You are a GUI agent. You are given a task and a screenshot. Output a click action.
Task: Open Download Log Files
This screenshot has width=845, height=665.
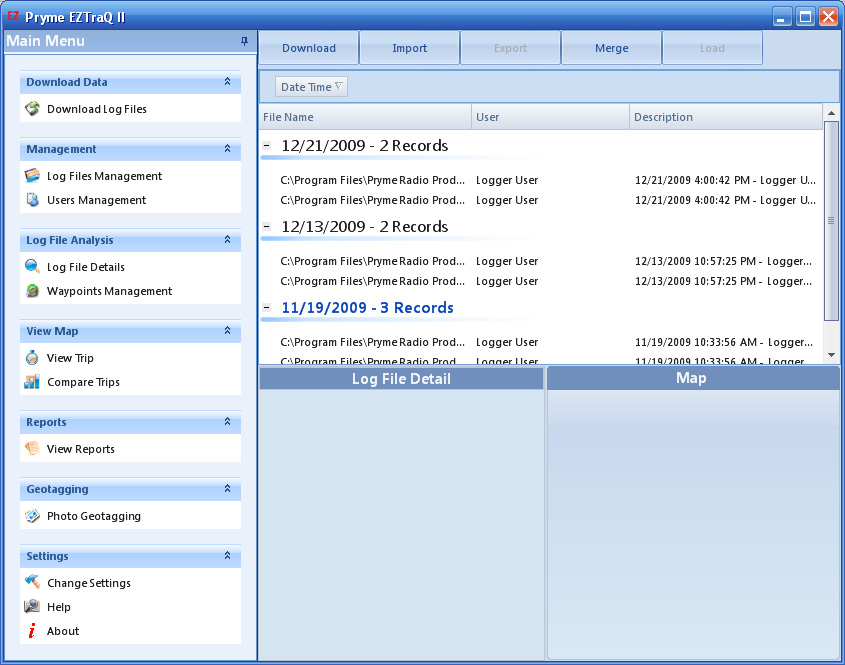[96, 109]
